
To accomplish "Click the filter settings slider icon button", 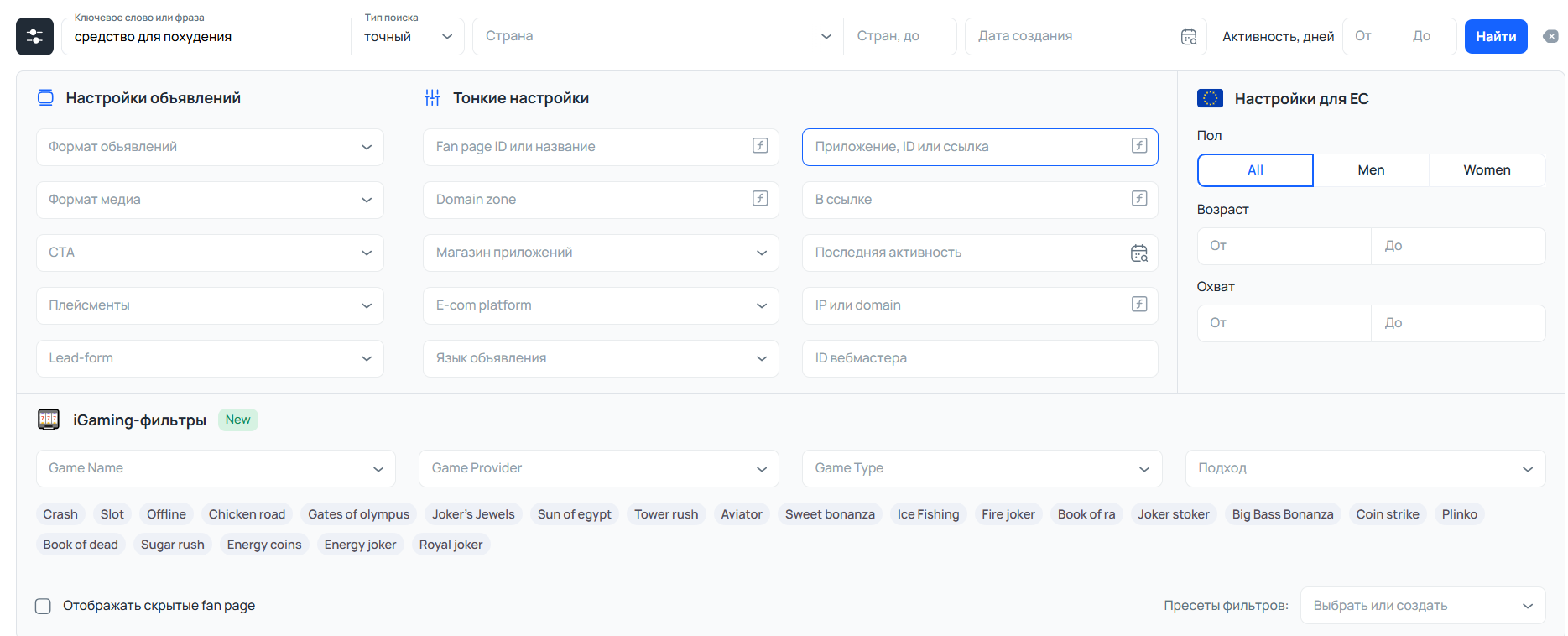I will pos(34,37).
